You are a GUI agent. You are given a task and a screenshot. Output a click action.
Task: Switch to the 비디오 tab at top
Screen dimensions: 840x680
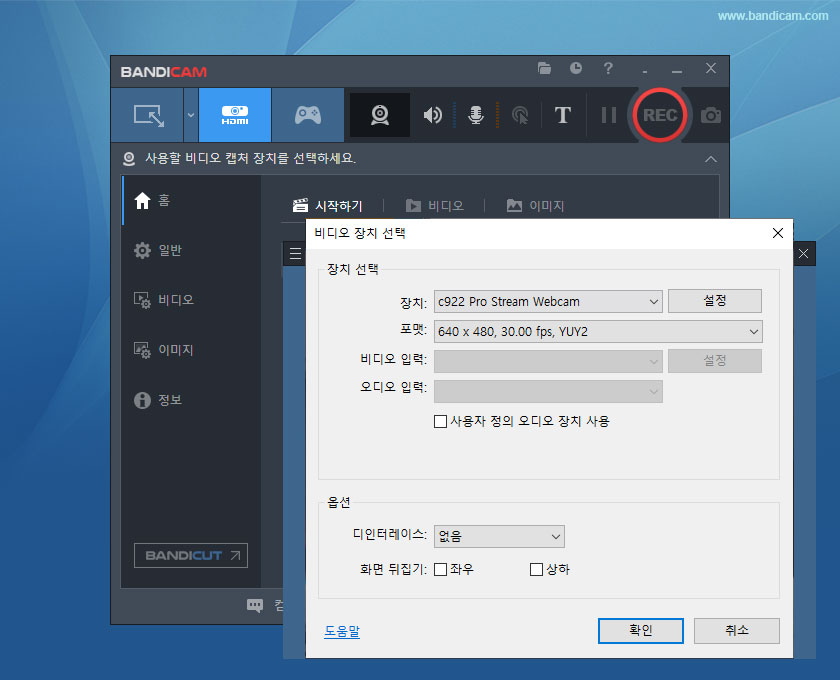click(434, 206)
